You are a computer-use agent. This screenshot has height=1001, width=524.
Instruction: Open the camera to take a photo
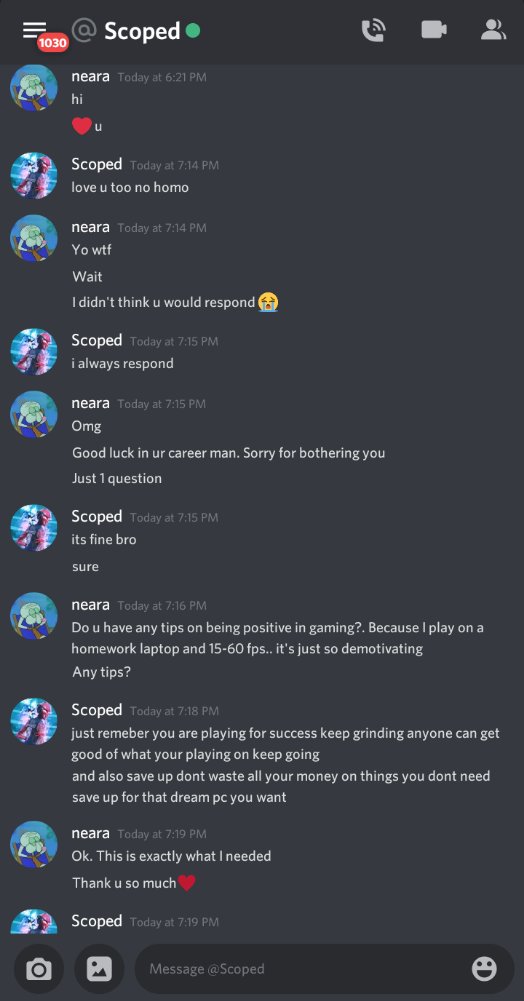[x=38, y=969]
